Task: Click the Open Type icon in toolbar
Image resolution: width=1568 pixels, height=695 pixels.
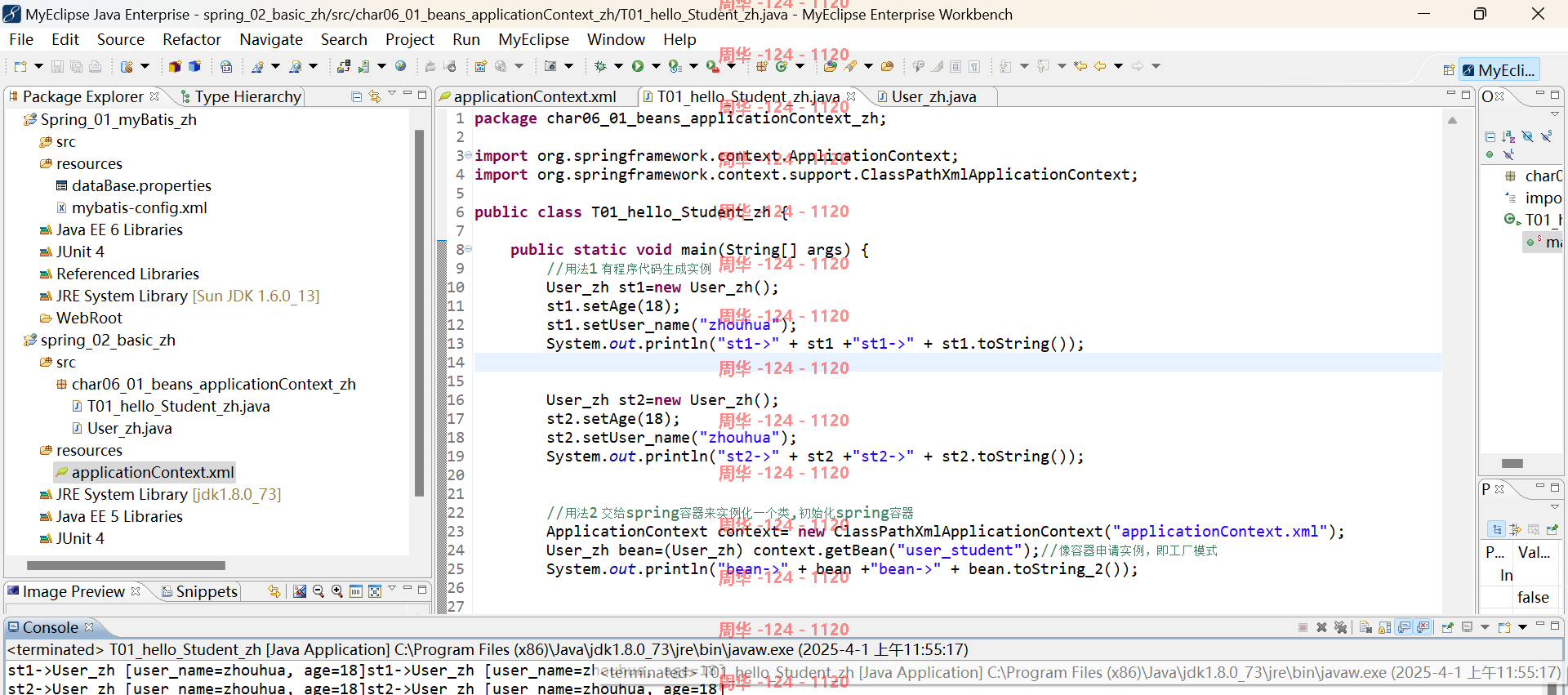Action: 831,66
